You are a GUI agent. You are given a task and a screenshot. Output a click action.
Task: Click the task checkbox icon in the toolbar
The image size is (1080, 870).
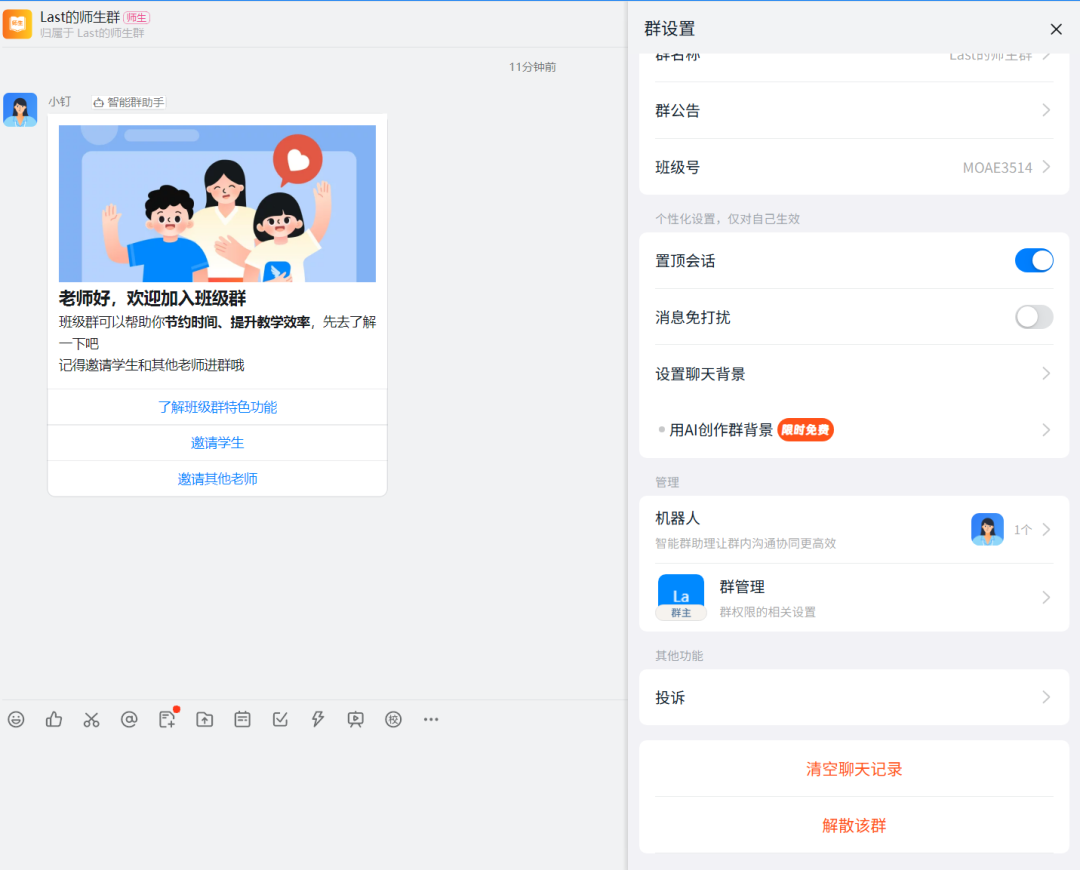click(x=280, y=719)
